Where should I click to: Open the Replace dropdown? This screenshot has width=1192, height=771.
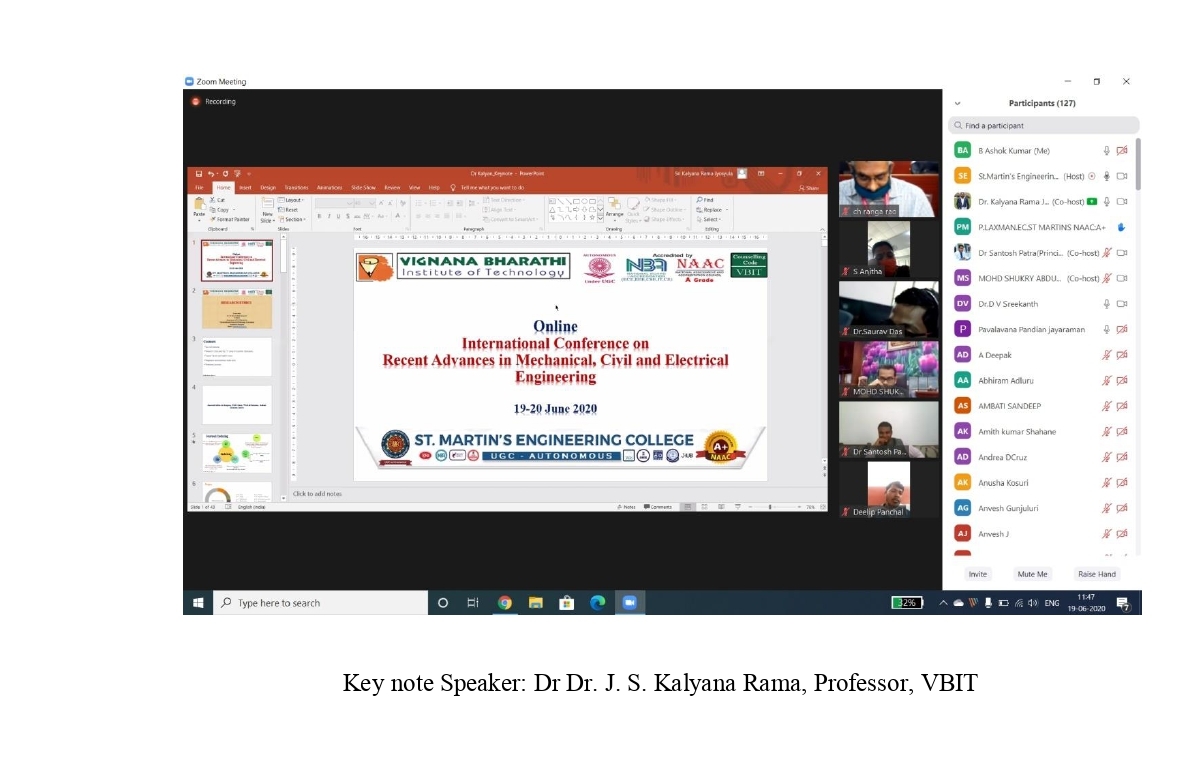point(712,210)
